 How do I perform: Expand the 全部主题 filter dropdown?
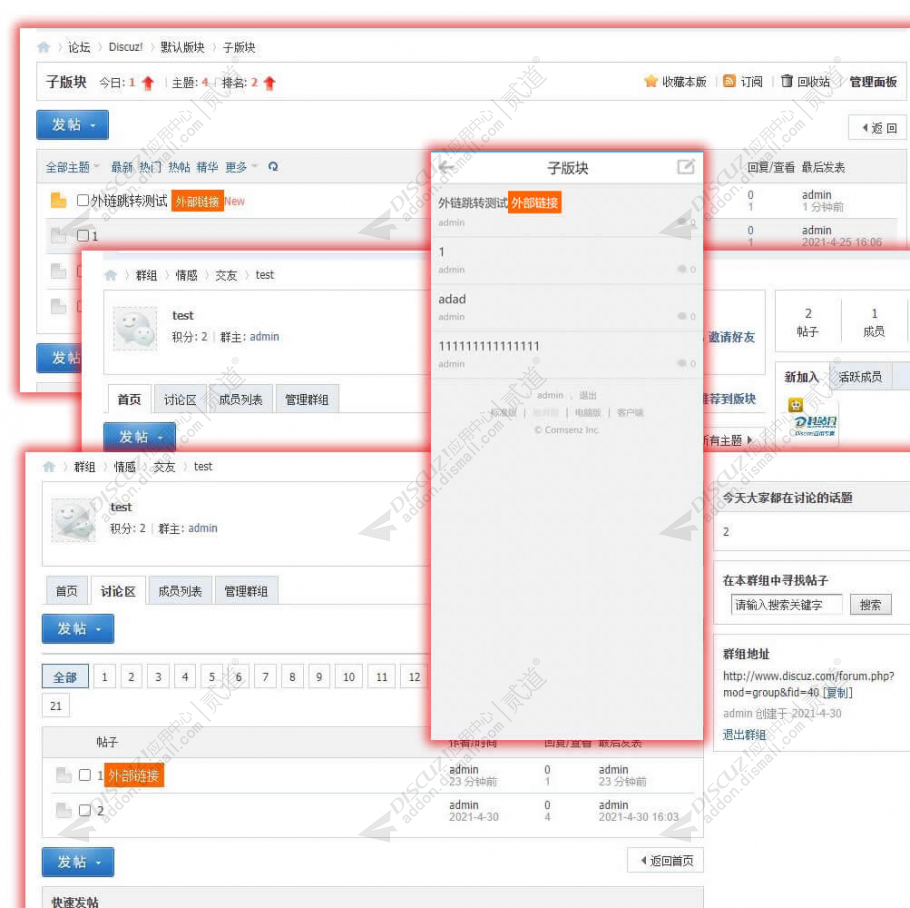click(x=73, y=168)
